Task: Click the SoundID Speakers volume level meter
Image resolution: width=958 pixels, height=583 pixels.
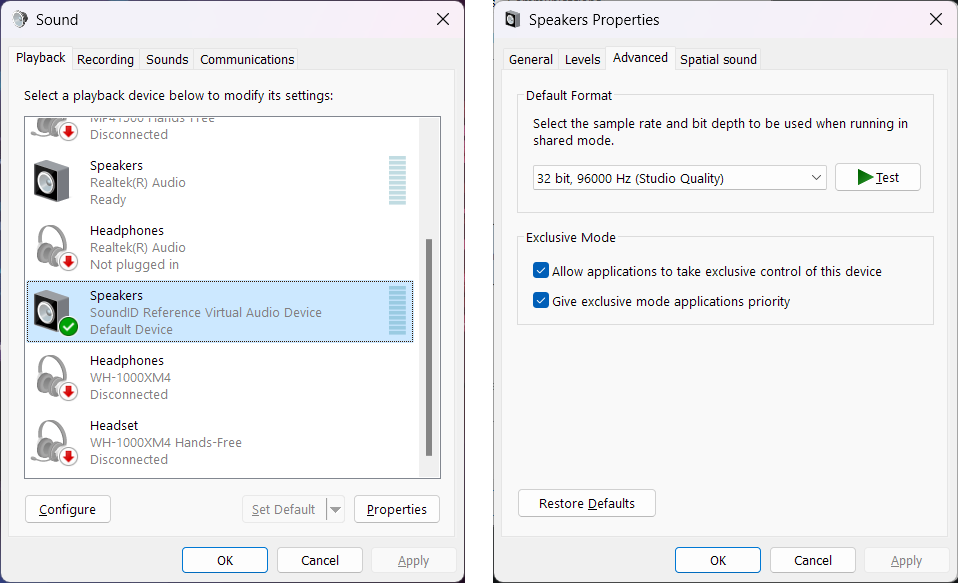Action: point(397,311)
